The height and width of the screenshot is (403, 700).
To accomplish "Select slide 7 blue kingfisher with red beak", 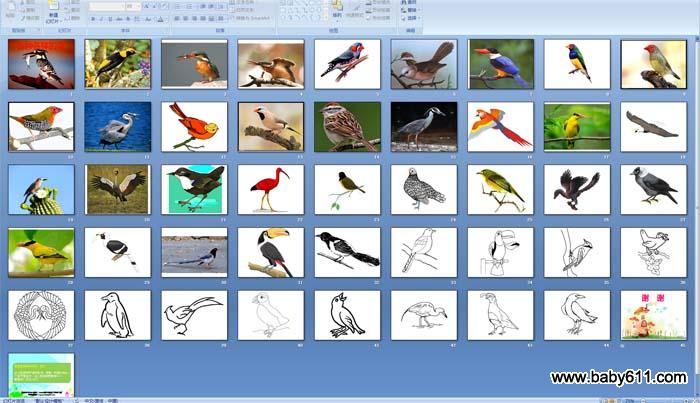I will tap(500, 64).
